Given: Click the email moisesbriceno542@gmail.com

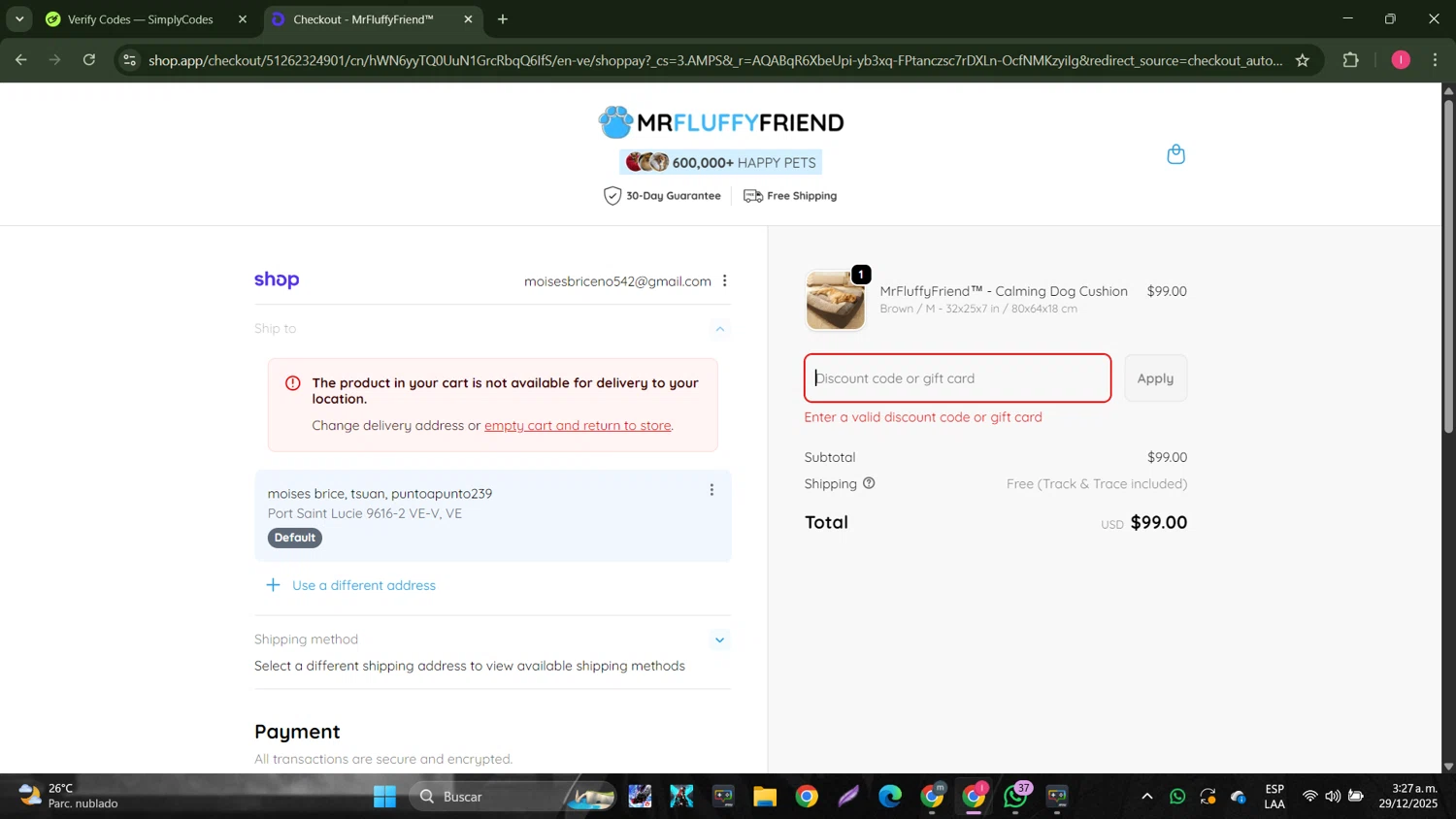Looking at the screenshot, I should (x=617, y=281).
